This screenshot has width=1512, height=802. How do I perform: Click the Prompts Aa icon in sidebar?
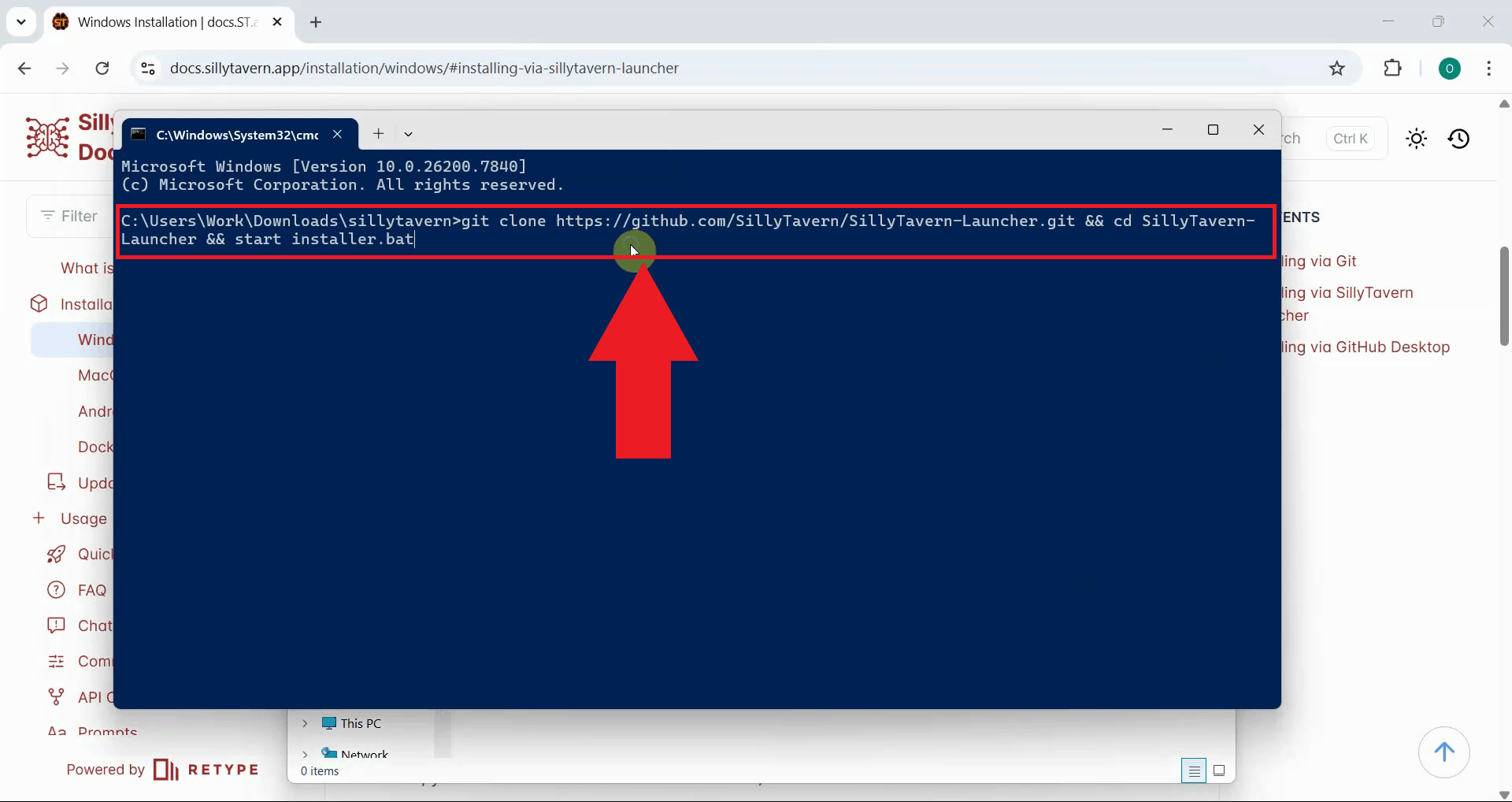point(56,731)
